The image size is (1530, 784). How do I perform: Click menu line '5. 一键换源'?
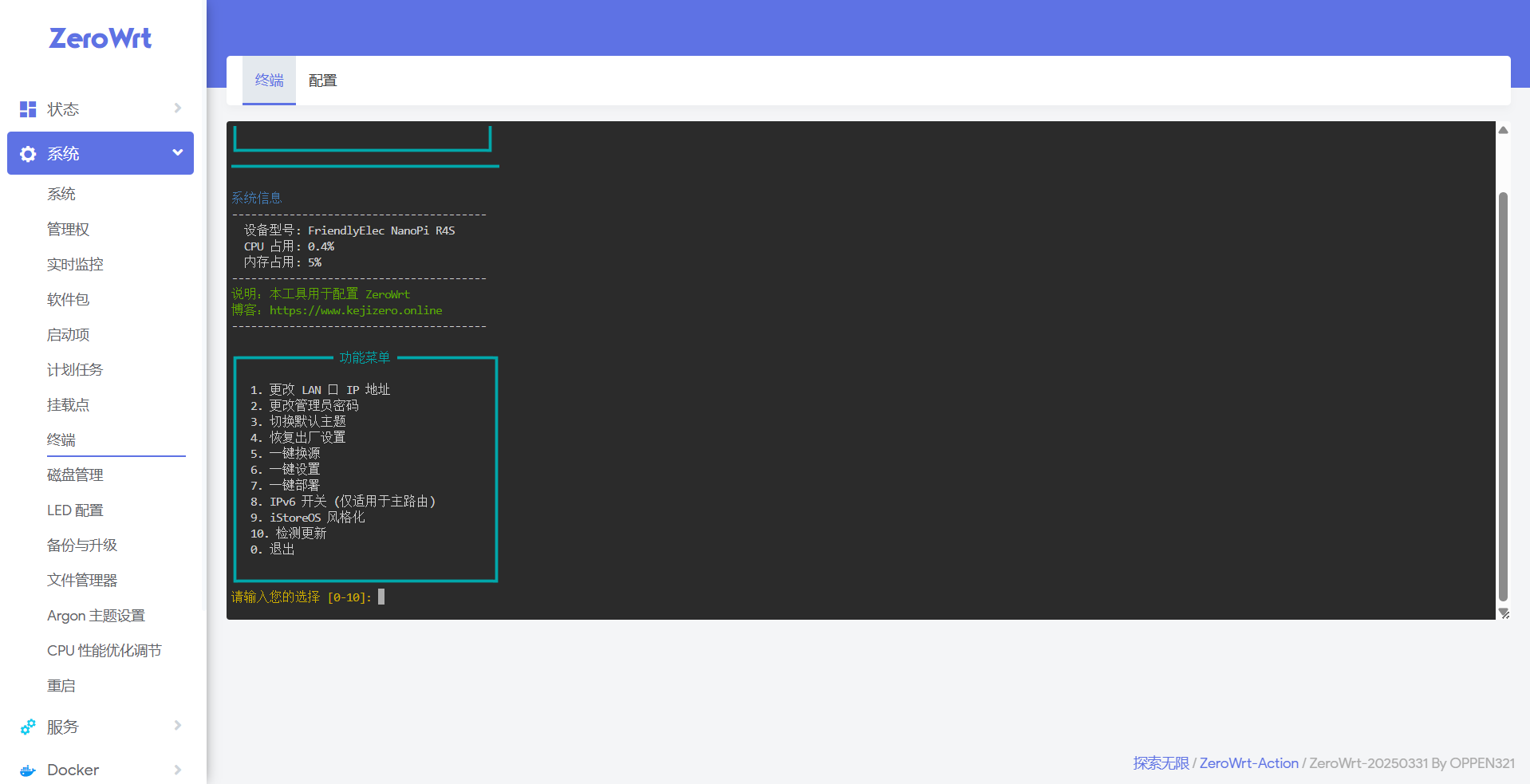point(286,454)
